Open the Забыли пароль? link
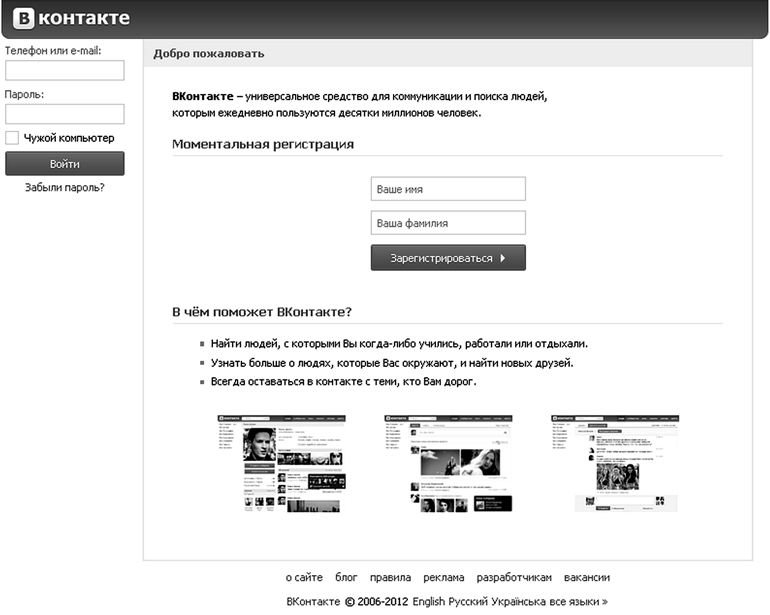 (x=65, y=188)
